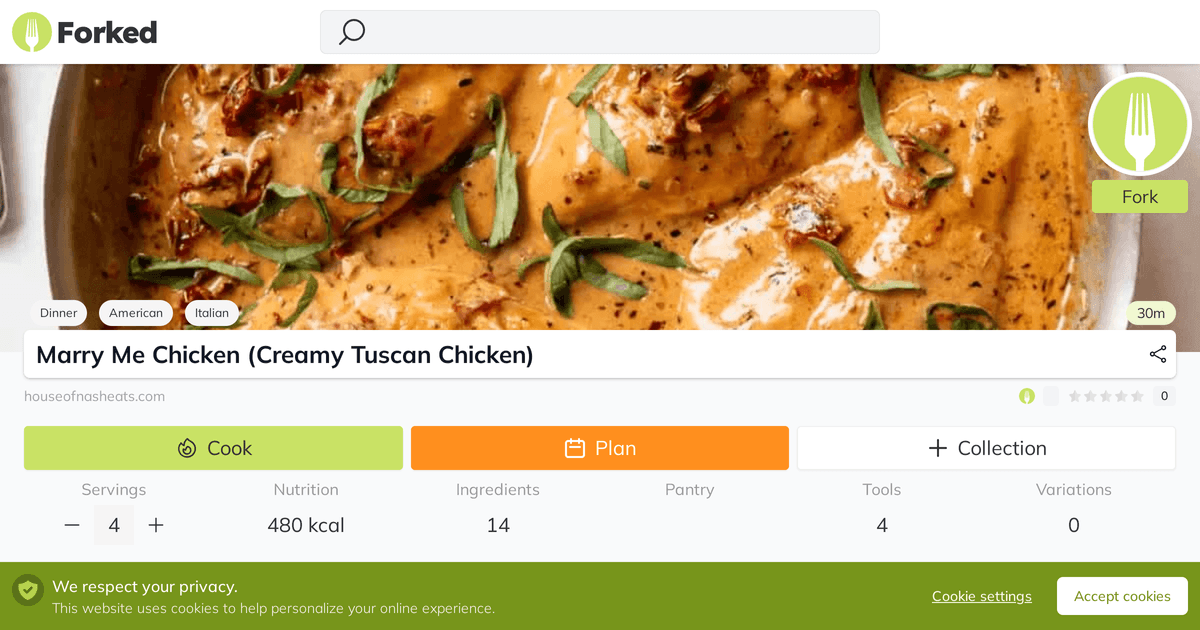This screenshot has height=630, width=1200.
Task: Click the plus icon on the Collection button
Action: [x=938, y=448]
